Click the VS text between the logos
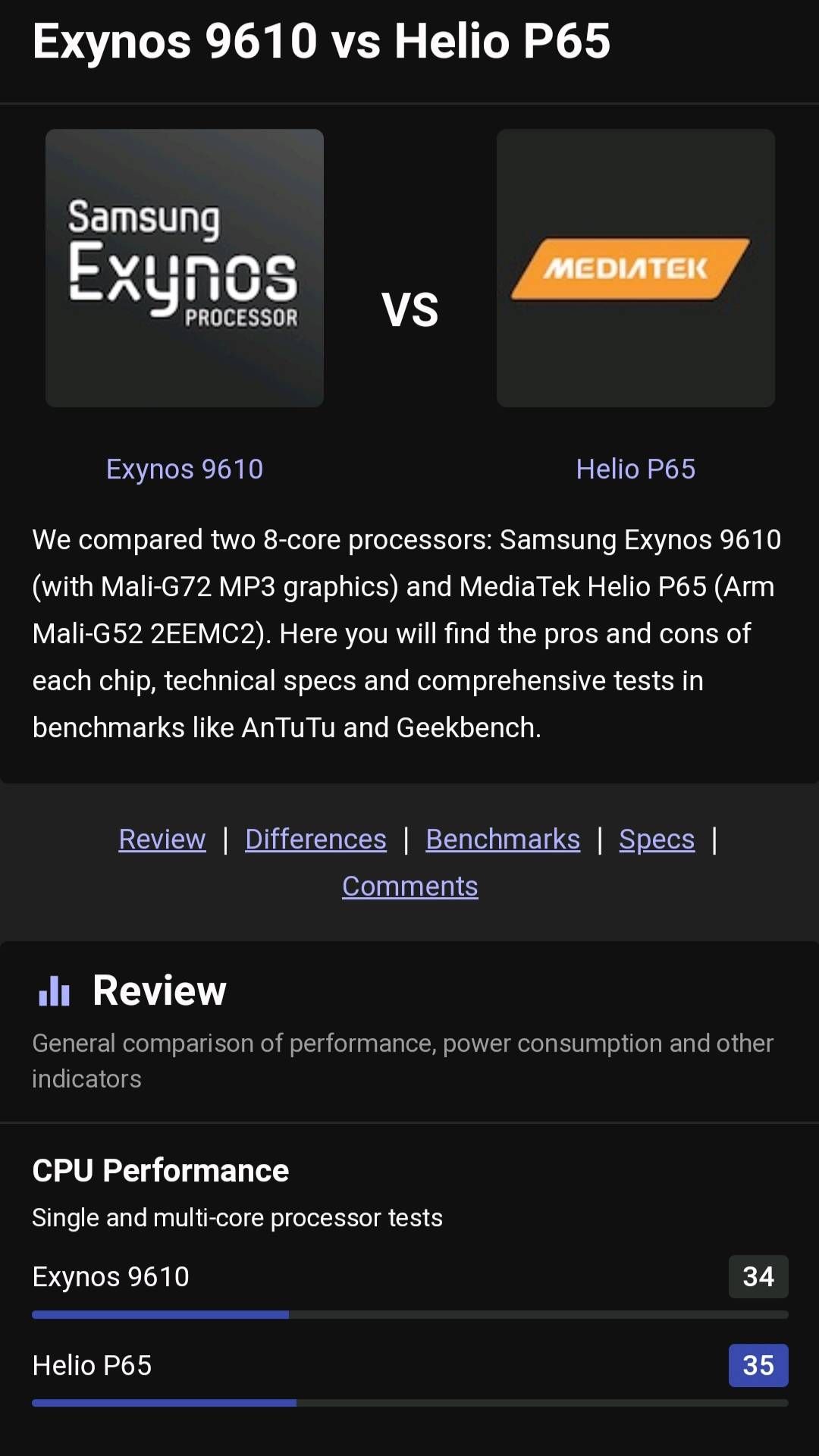819x1456 pixels. click(x=409, y=309)
